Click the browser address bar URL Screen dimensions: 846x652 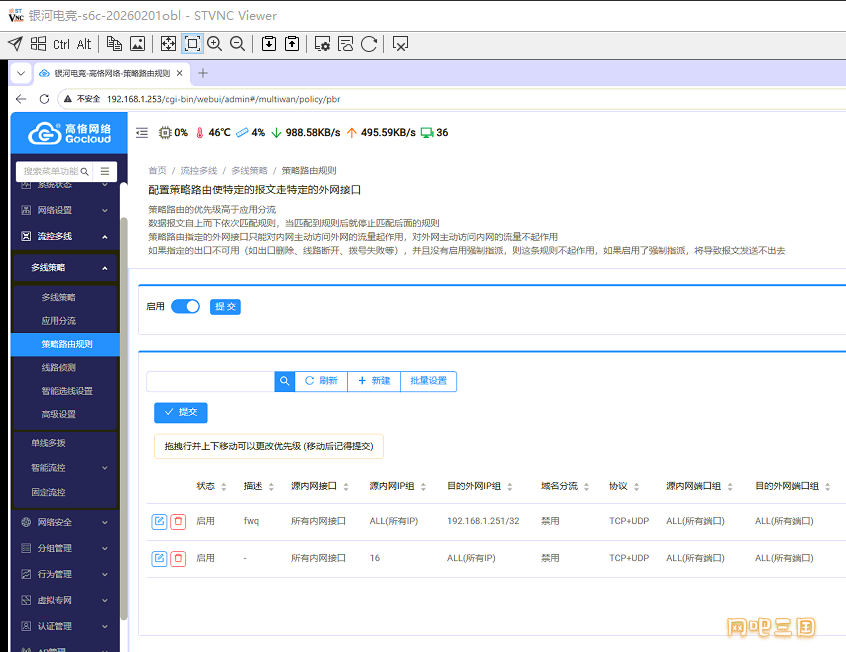pos(223,99)
